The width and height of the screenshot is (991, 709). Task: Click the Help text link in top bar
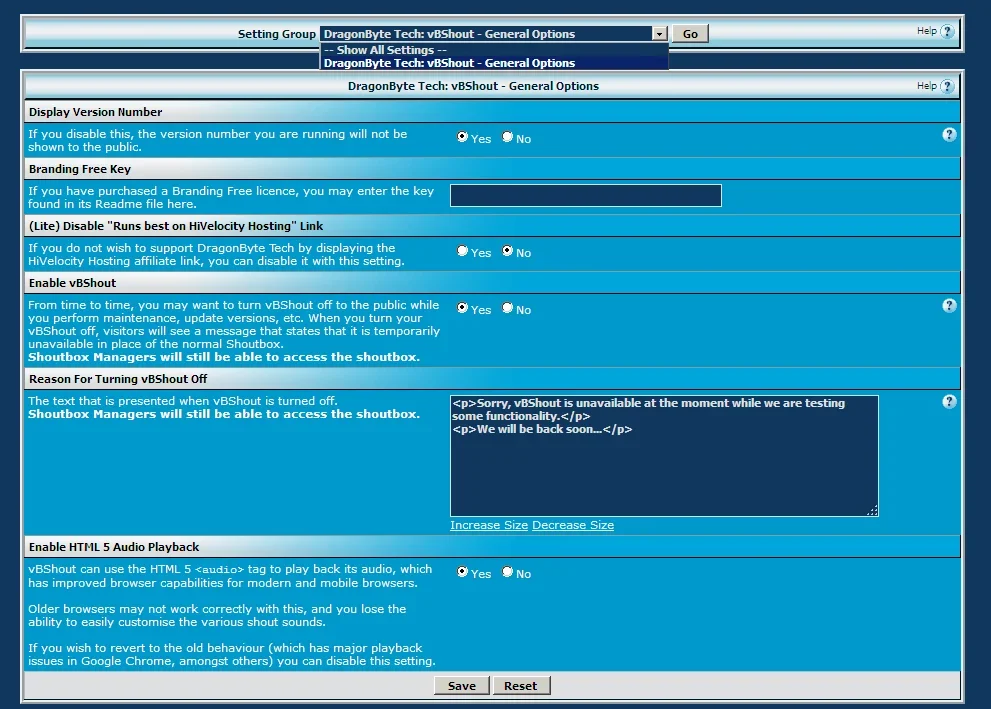point(927,31)
